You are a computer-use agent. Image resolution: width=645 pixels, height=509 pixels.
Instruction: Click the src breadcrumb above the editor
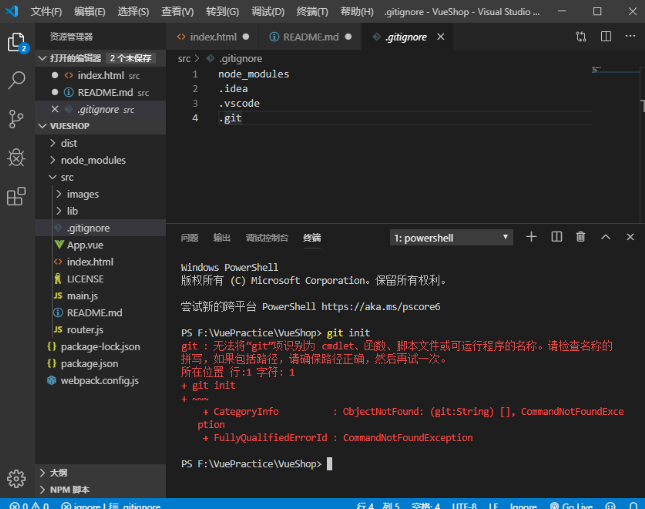[184, 58]
